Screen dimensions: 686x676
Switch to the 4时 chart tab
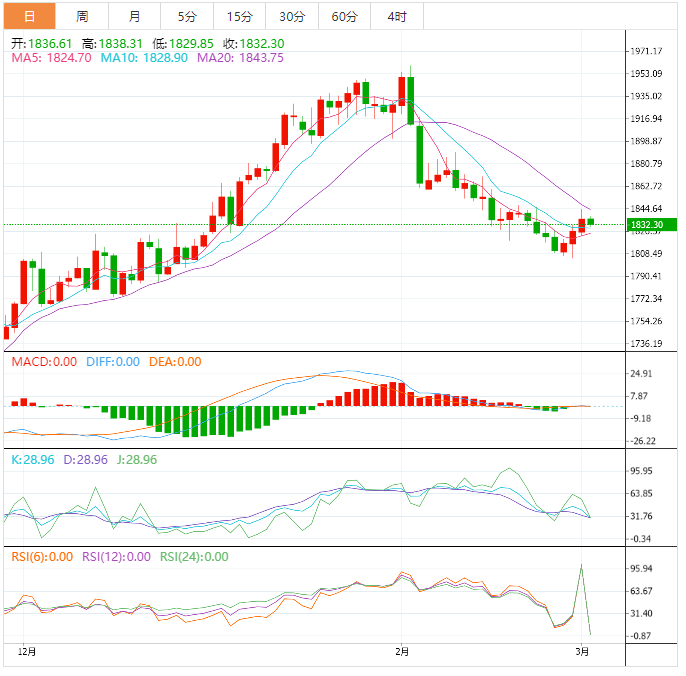396,17
